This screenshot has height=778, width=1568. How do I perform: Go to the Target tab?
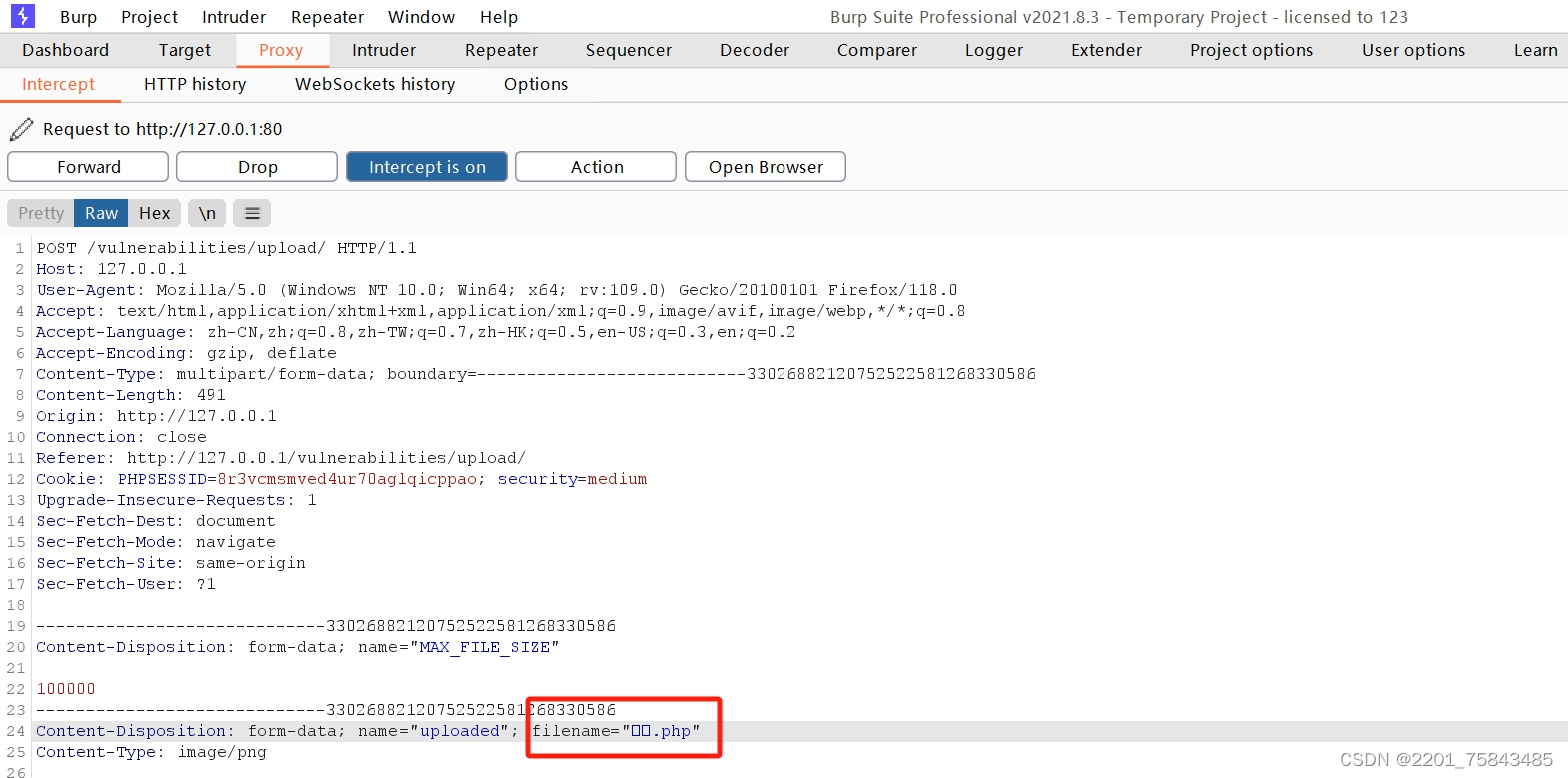[x=185, y=50]
